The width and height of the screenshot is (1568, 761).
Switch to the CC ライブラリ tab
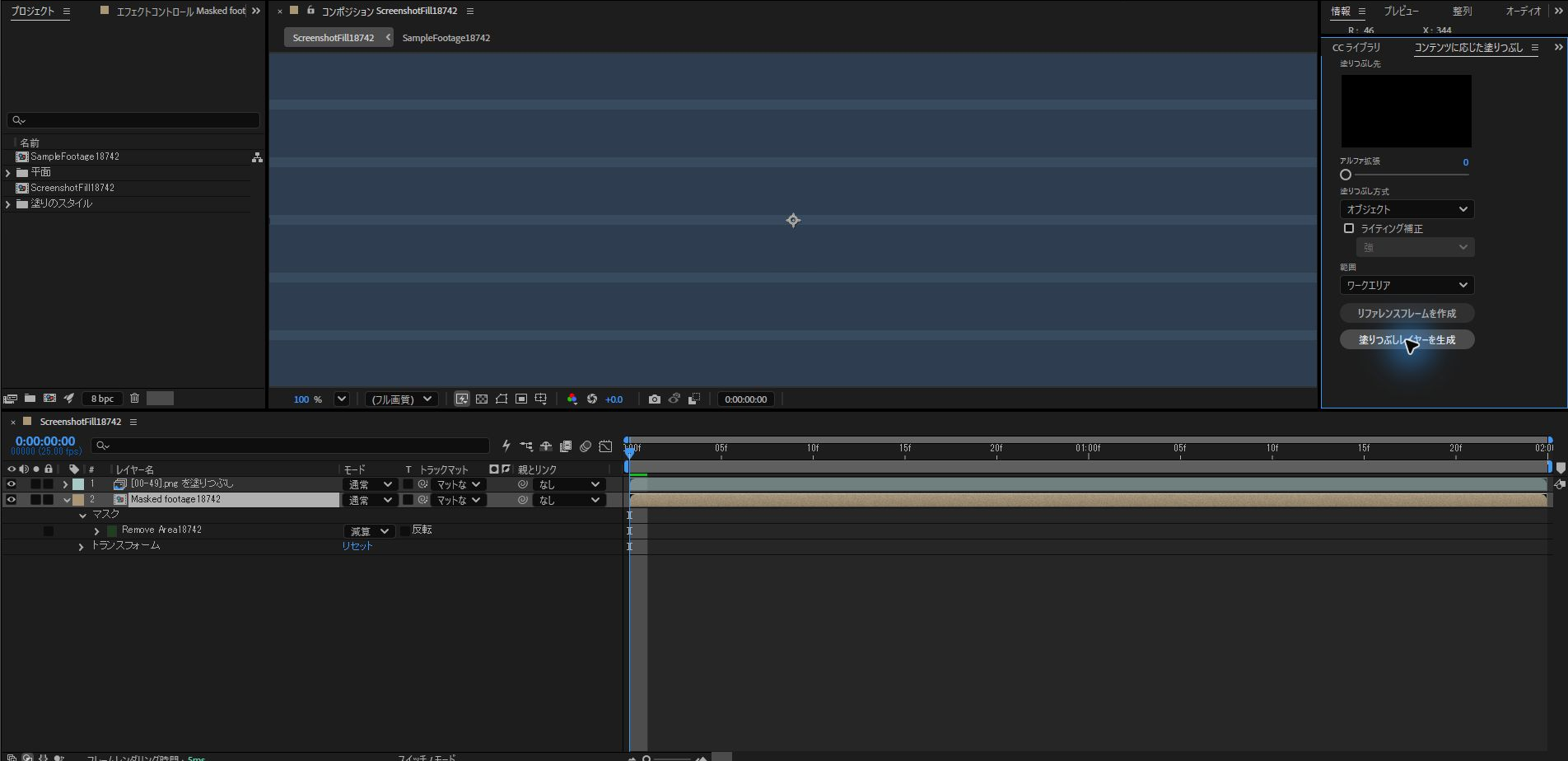[x=1356, y=48]
